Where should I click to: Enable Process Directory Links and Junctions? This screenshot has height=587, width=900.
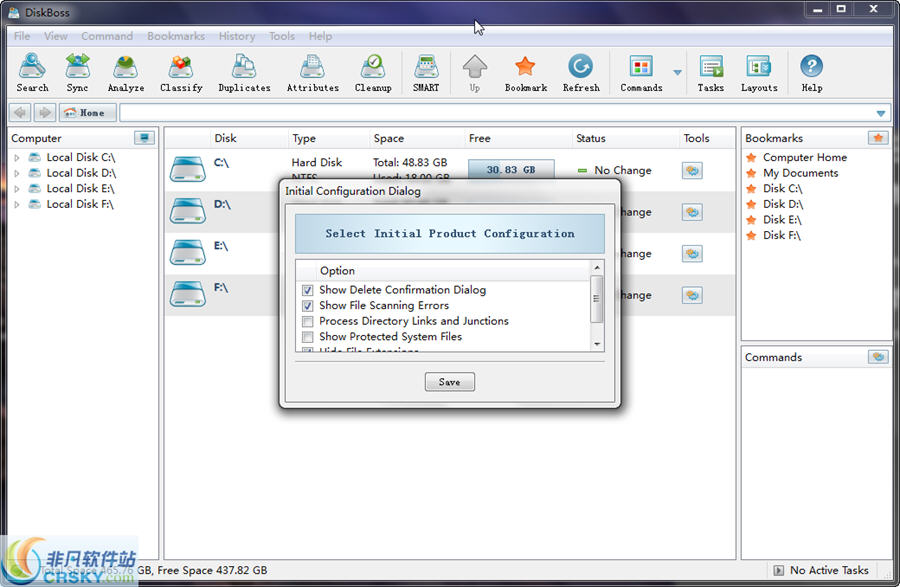(308, 322)
